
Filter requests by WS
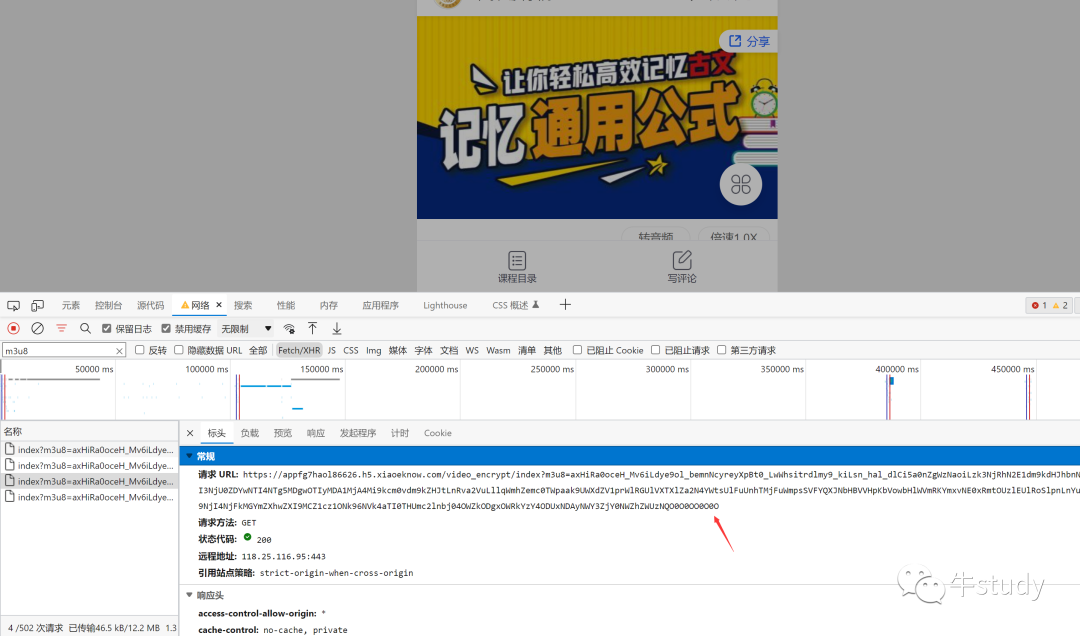[472, 350]
